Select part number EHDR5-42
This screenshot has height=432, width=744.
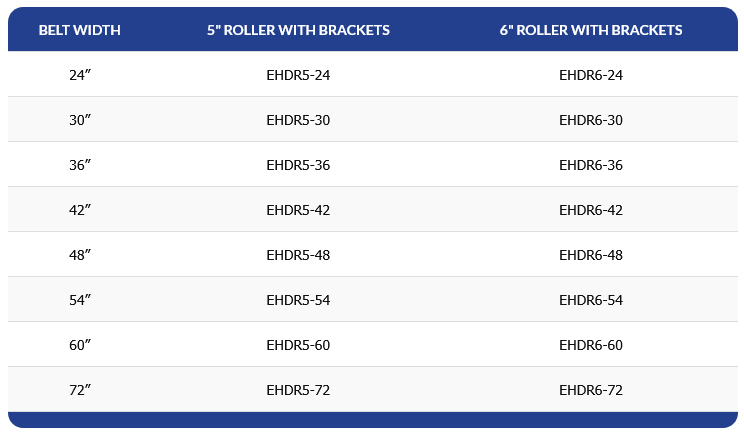tap(298, 210)
